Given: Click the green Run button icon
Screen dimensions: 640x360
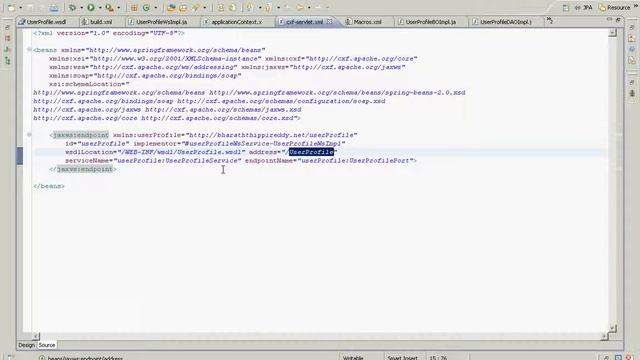Looking at the screenshot, I should [x=91, y=7].
